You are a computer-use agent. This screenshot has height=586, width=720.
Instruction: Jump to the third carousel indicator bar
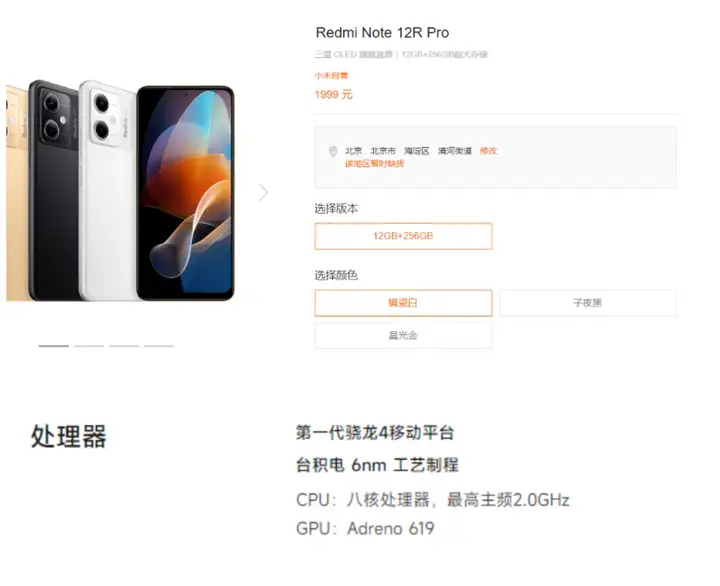[124, 346]
